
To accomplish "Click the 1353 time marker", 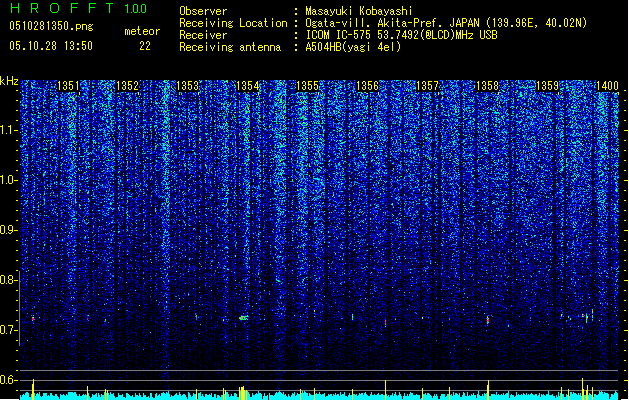I will 188,86.
